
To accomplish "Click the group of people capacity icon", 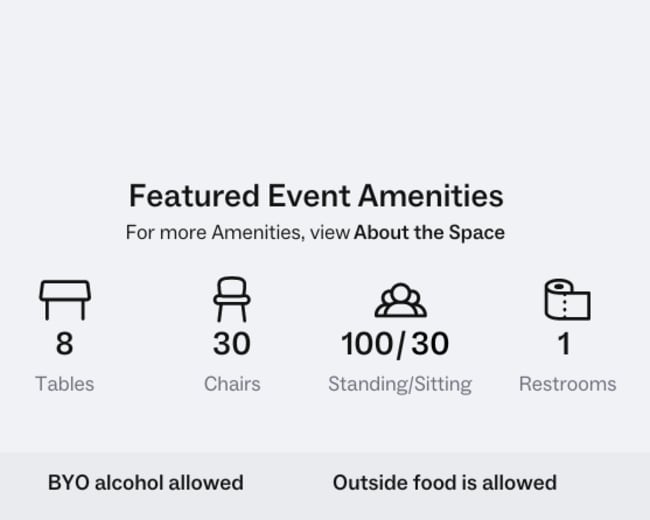I will click(x=400, y=300).
